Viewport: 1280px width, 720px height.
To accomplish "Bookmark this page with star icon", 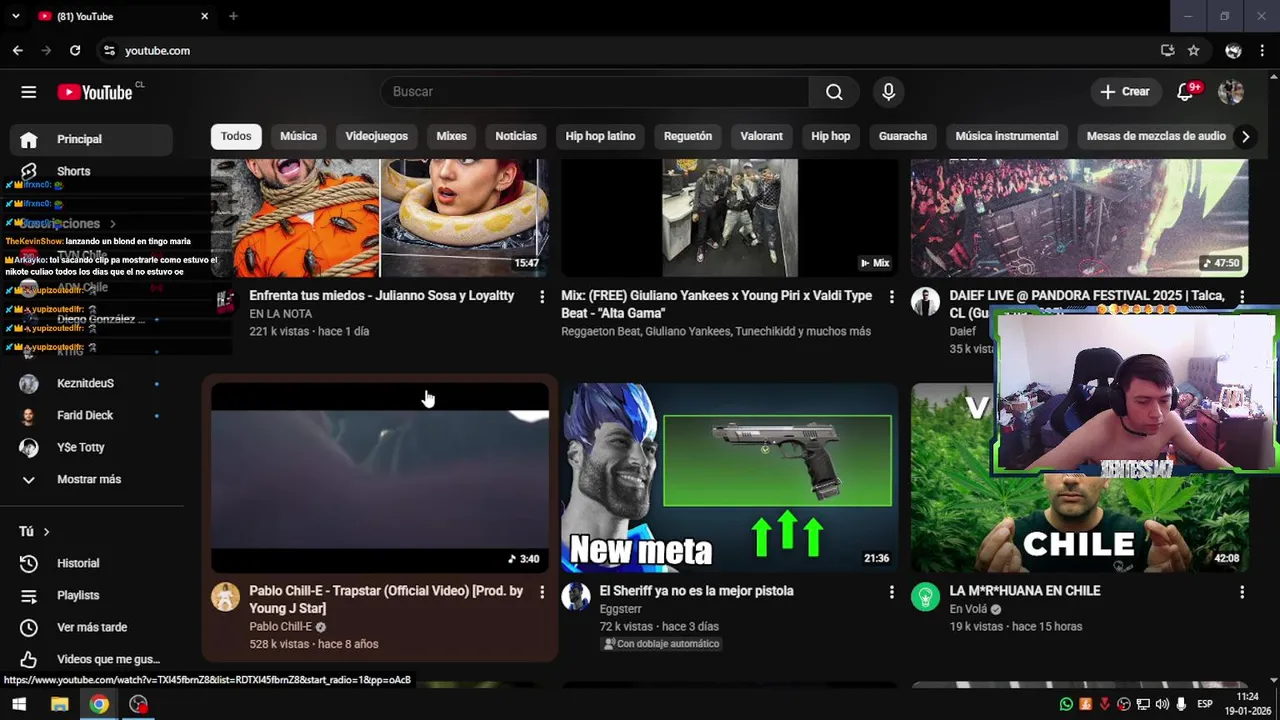I will [x=1193, y=50].
